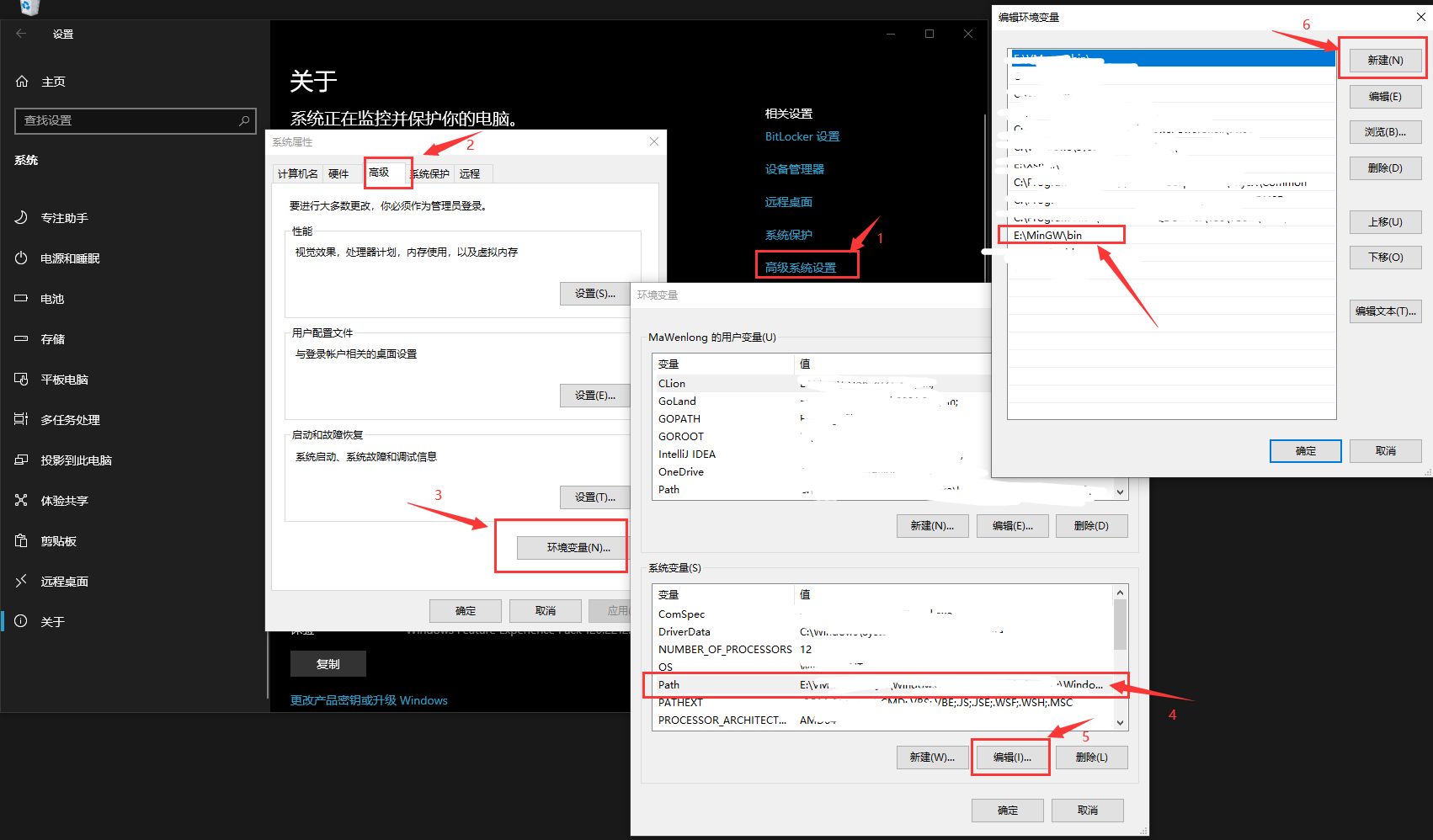Image resolution: width=1433 pixels, height=840 pixels.
Task: Close the Edit environment variable (编辑环境变量) dialog
Action: pyautogui.click(x=1421, y=17)
